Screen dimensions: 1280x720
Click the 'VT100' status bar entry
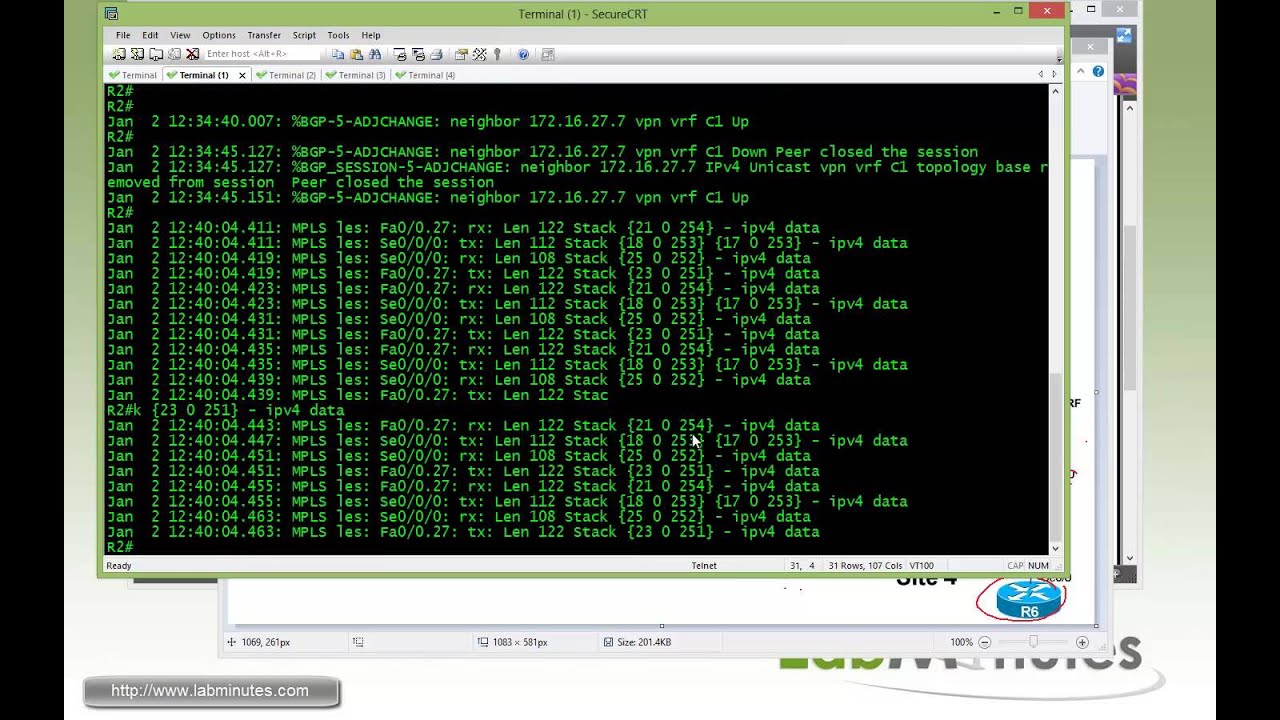(922, 566)
